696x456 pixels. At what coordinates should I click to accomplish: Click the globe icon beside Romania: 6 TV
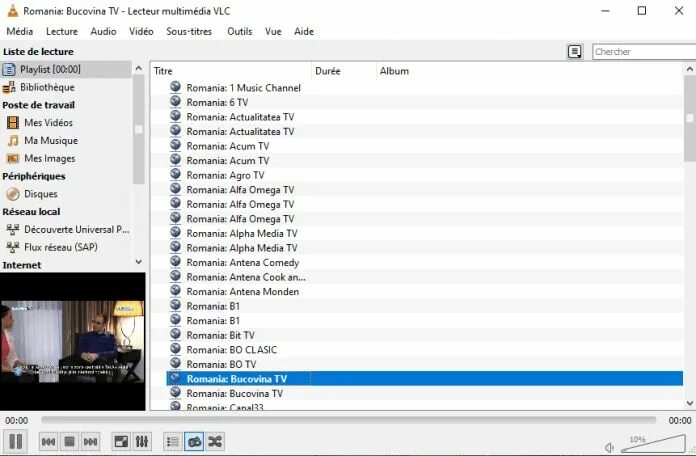[x=175, y=101]
